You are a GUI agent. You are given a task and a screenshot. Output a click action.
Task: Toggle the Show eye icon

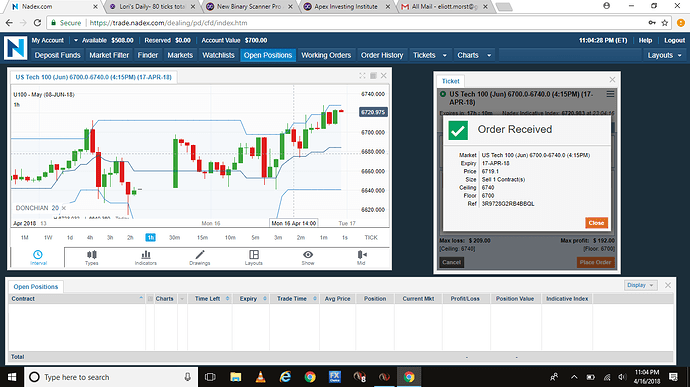(x=308, y=254)
